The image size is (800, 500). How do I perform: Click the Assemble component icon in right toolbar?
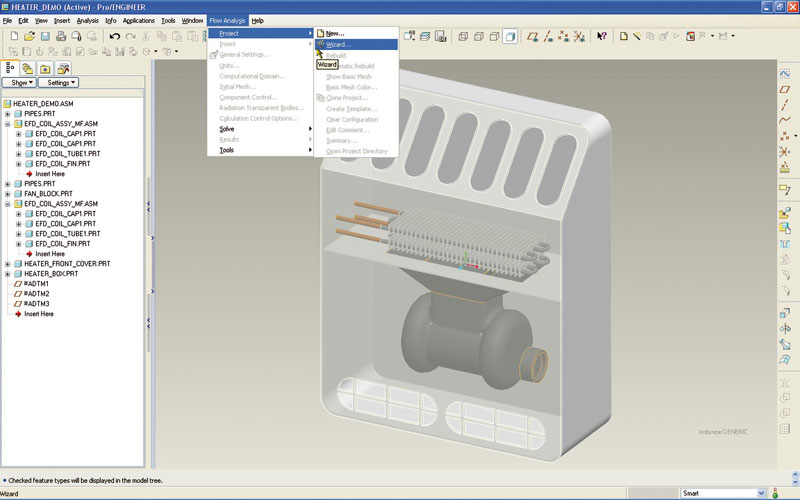pyautogui.click(x=785, y=213)
